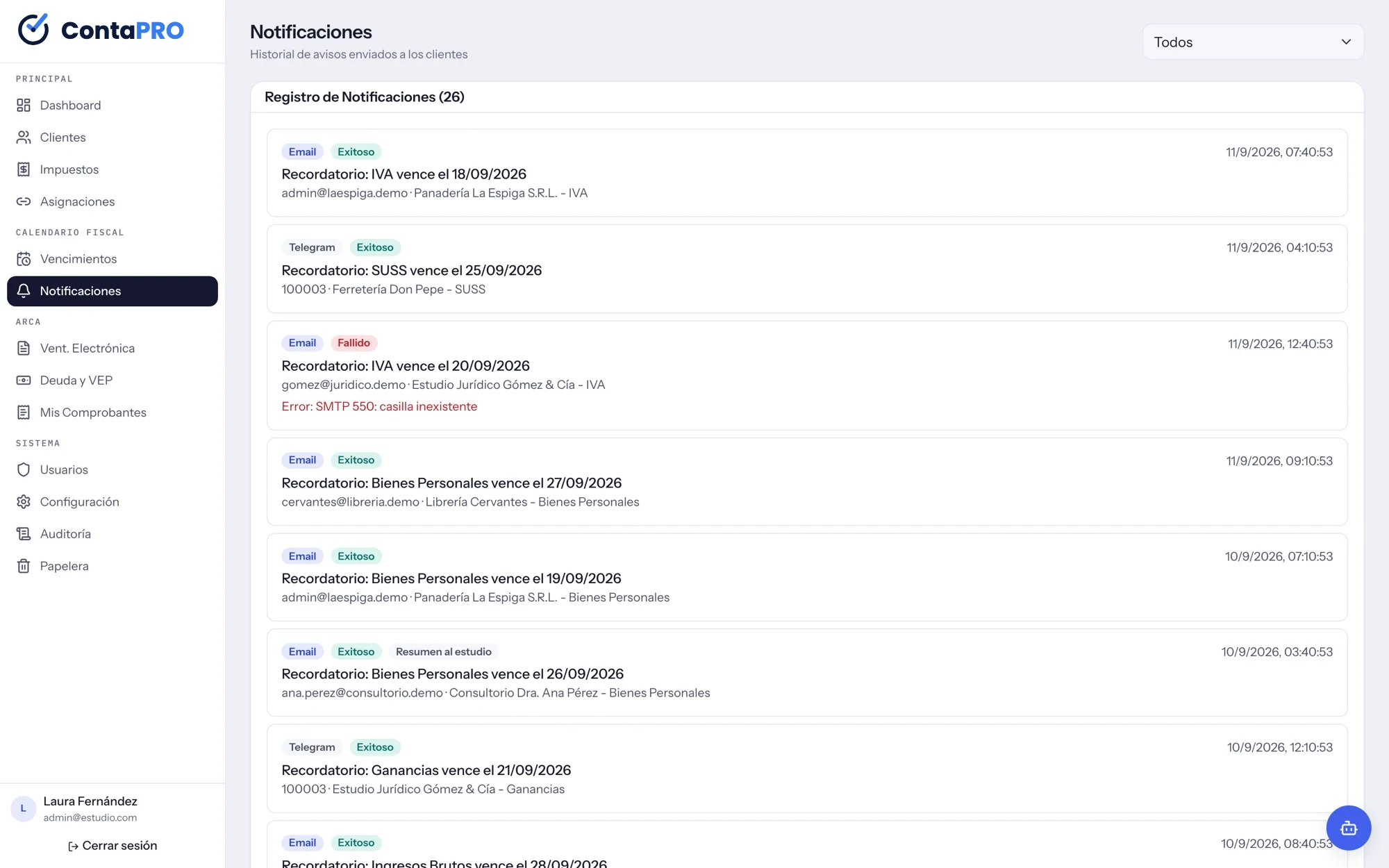Click the Vencimientos calendar-clock icon

tap(24, 259)
